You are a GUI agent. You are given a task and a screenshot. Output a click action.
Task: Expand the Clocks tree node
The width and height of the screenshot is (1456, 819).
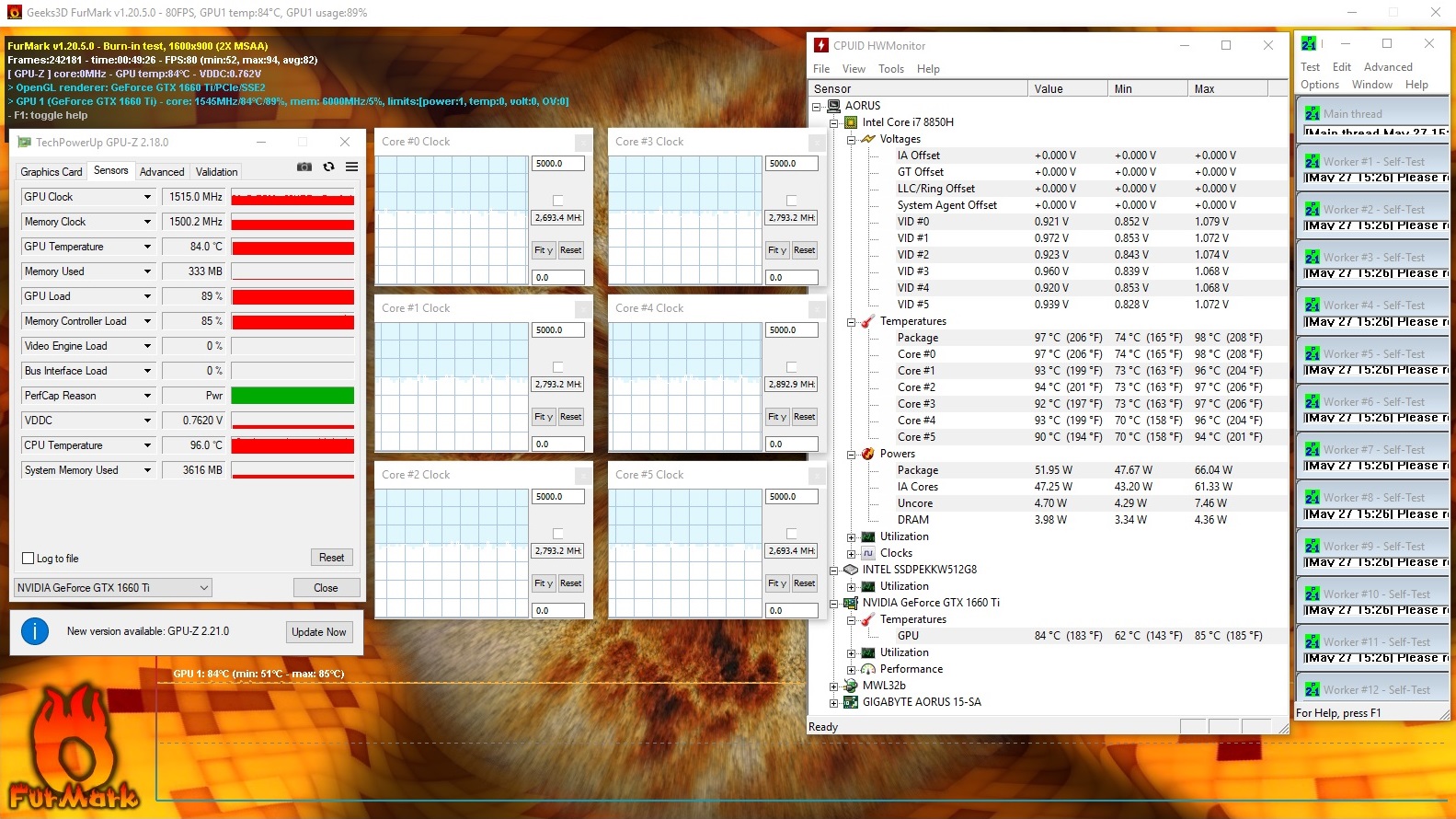pos(851,553)
